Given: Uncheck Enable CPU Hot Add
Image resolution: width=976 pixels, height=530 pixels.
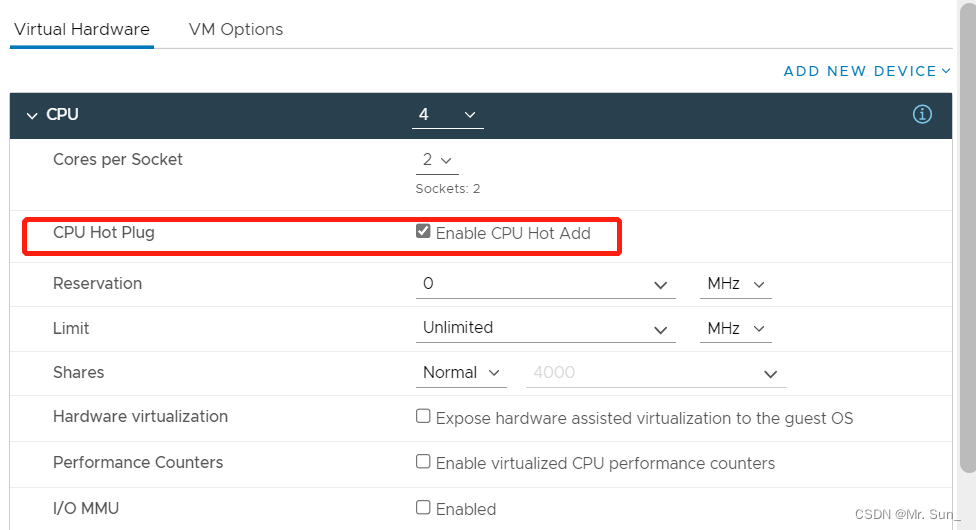Looking at the screenshot, I should pyautogui.click(x=423, y=232).
